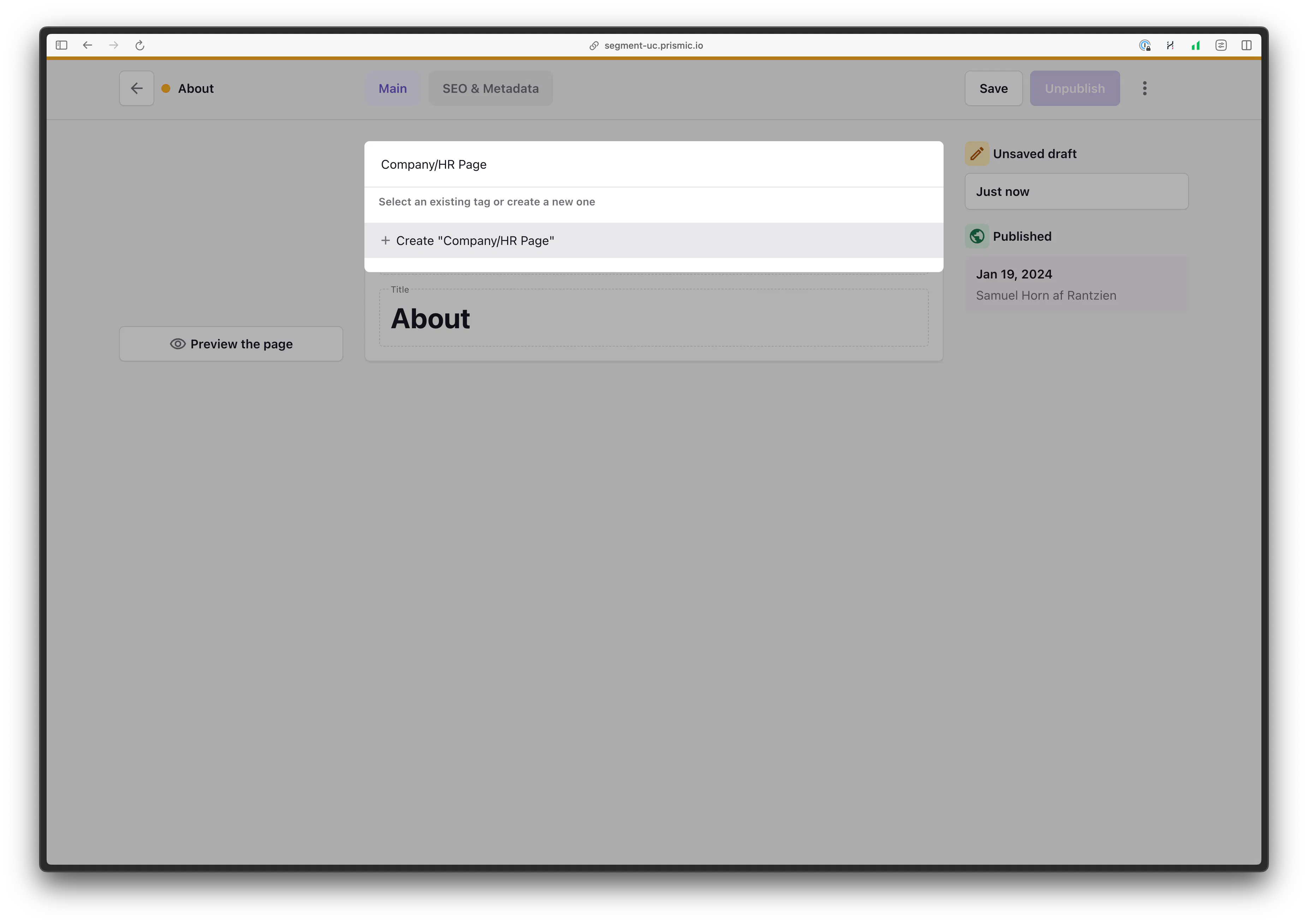Screen dimensions: 1308x924
Task: Select Create "Company/HR Page" option
Action: [x=653, y=240]
